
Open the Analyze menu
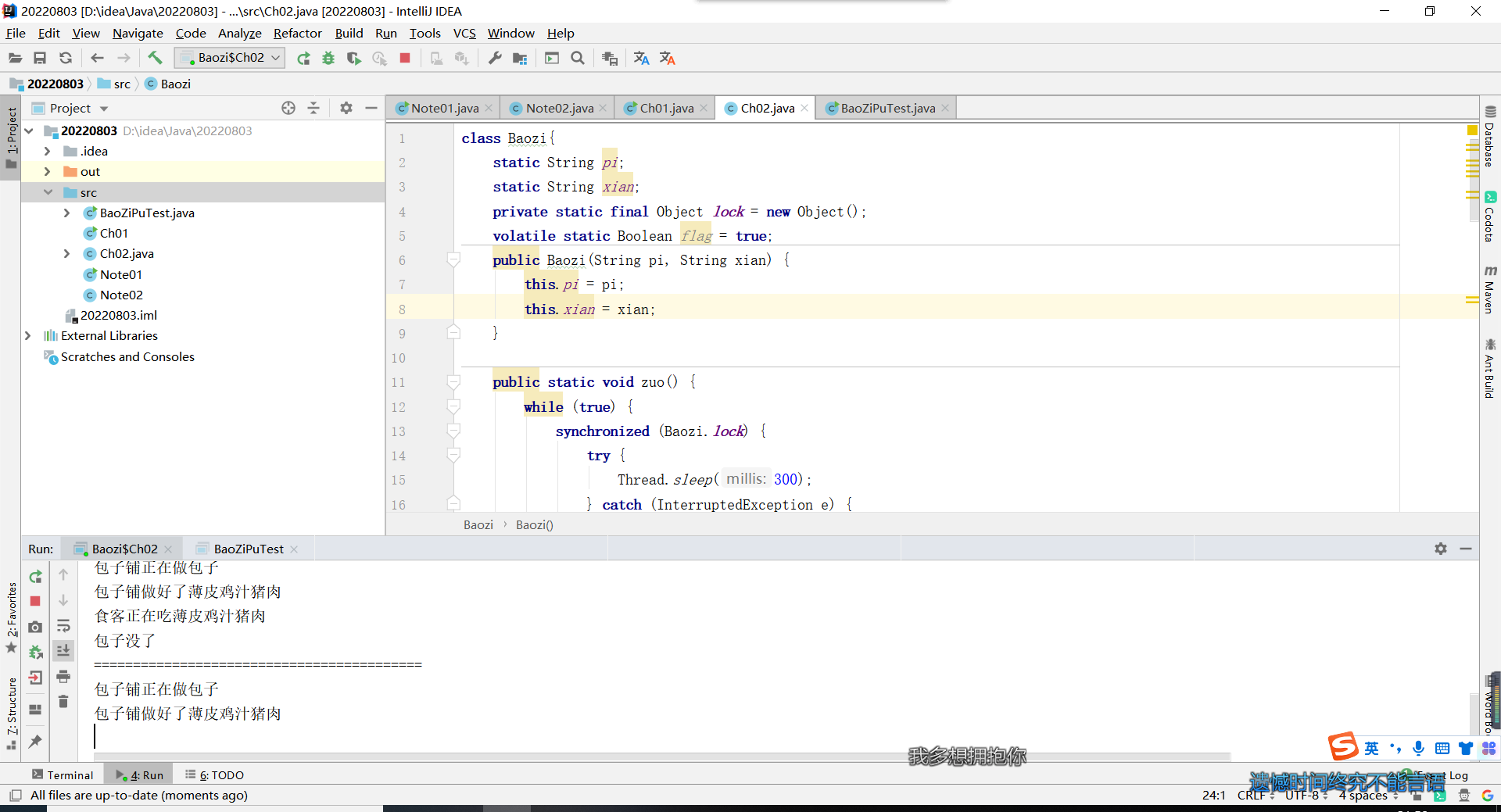click(x=239, y=33)
